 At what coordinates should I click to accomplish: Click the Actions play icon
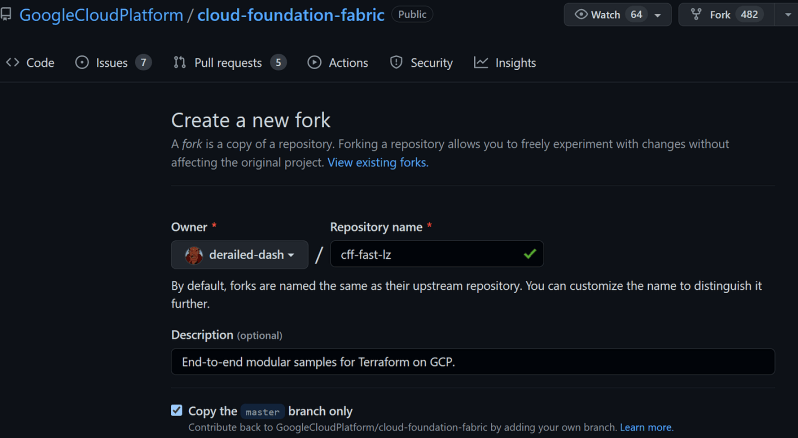(315, 63)
